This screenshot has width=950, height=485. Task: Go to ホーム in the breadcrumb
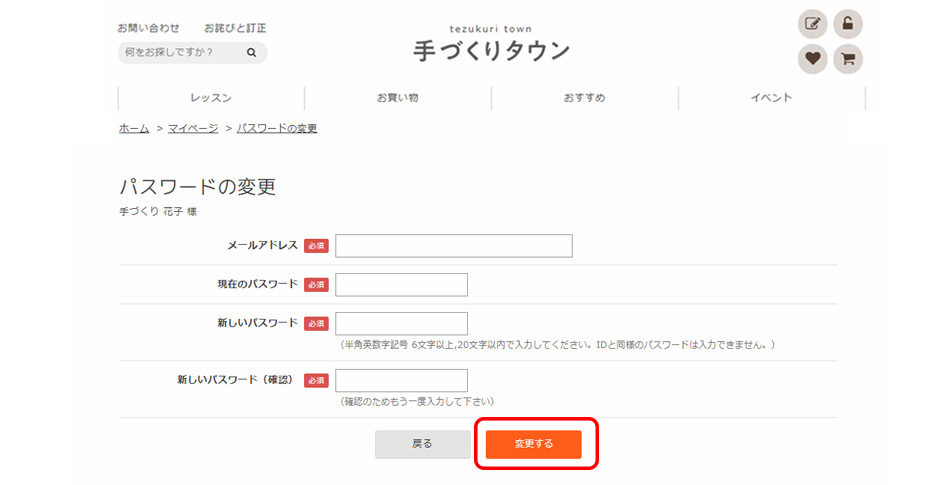(x=134, y=128)
